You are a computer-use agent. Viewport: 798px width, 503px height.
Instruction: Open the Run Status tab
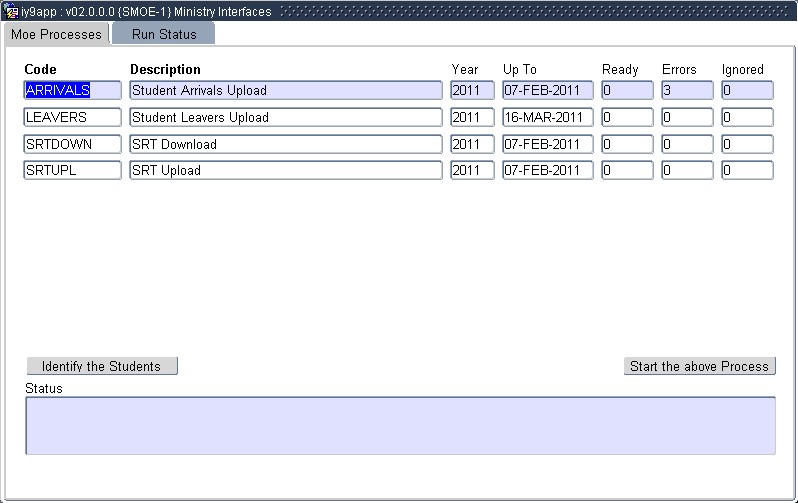tap(163, 34)
